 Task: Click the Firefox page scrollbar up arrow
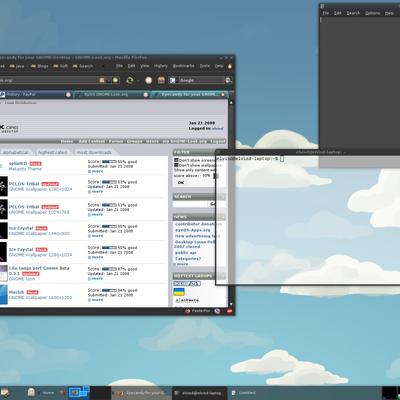(231, 102)
